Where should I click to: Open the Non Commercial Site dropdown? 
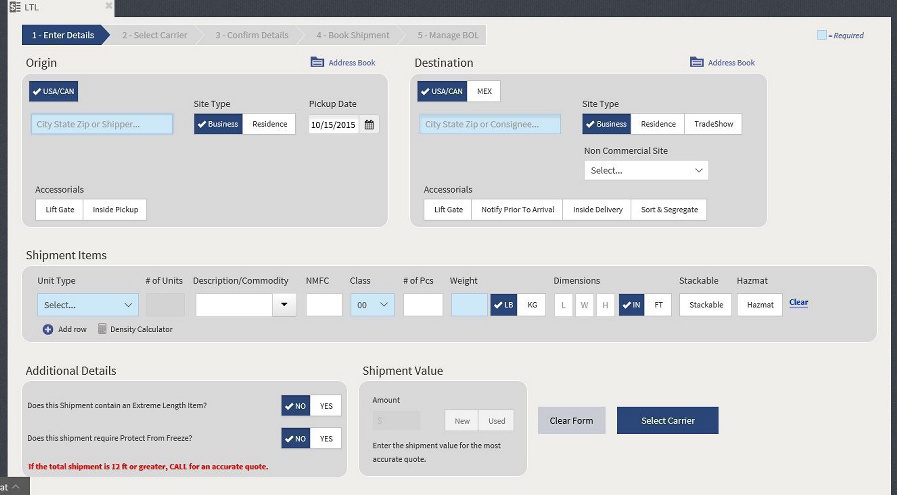(x=646, y=171)
